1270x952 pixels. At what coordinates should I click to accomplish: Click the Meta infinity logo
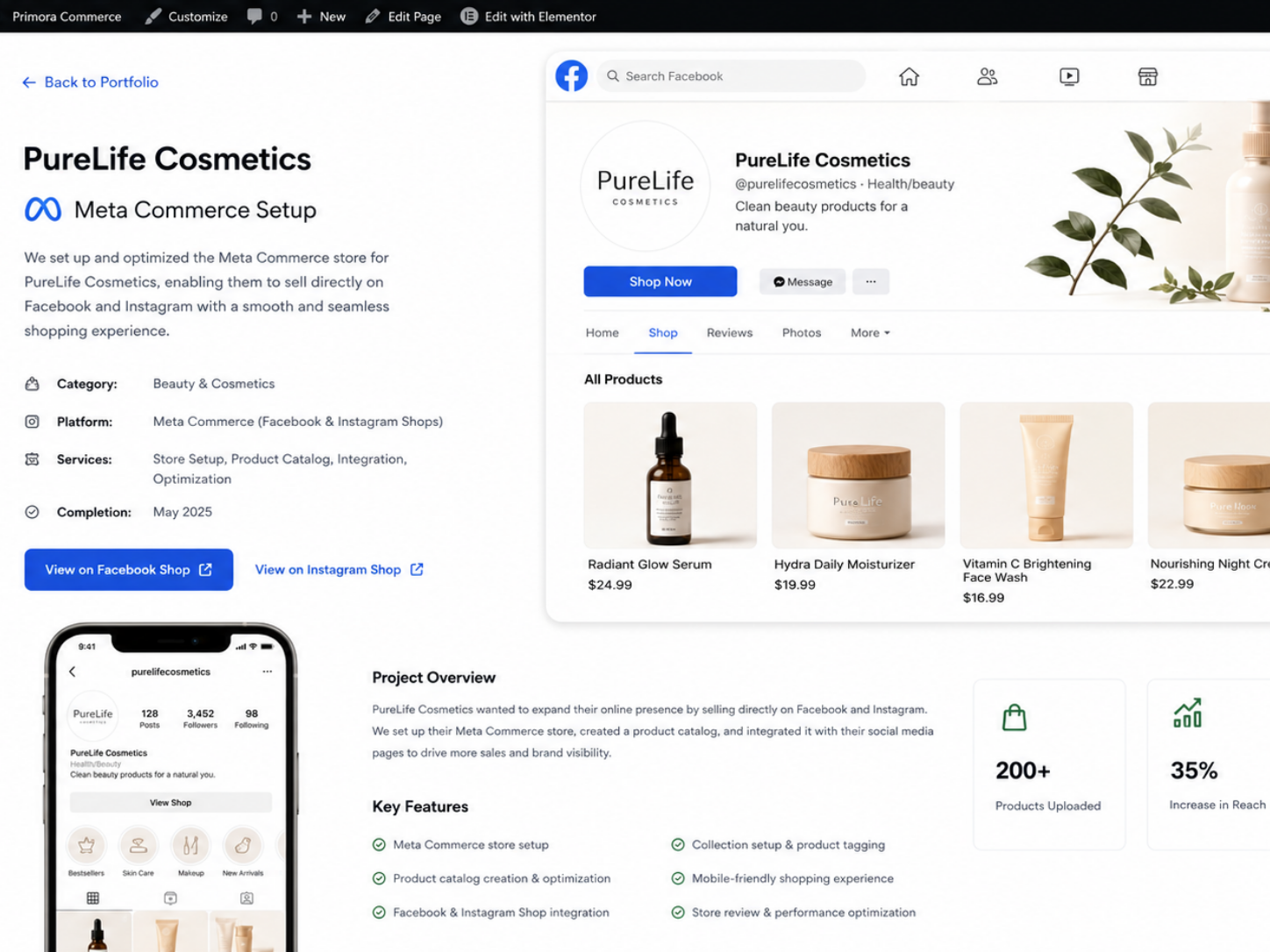coord(42,210)
